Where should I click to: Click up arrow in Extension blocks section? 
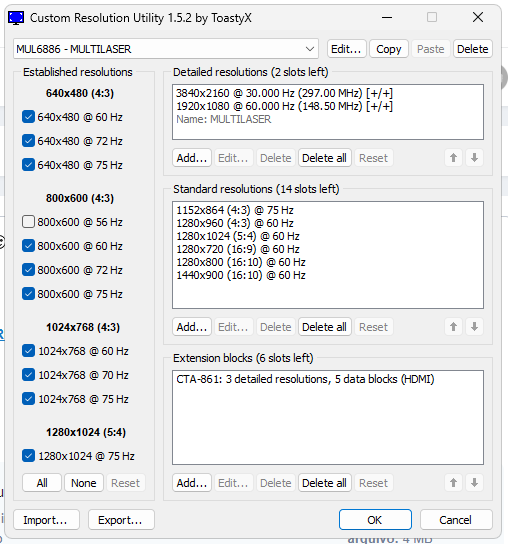(x=453, y=483)
